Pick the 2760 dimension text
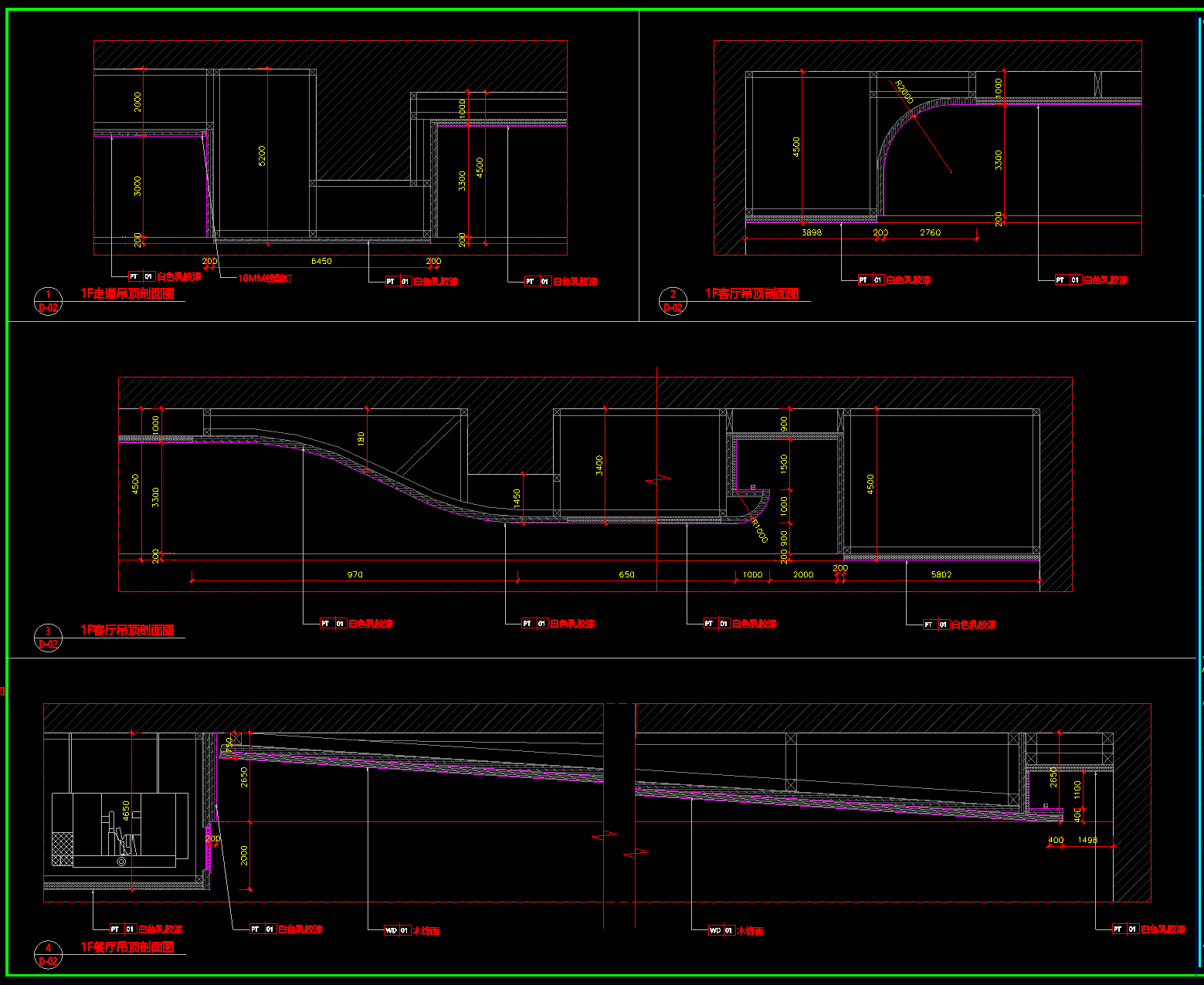1204x985 pixels. (930, 232)
